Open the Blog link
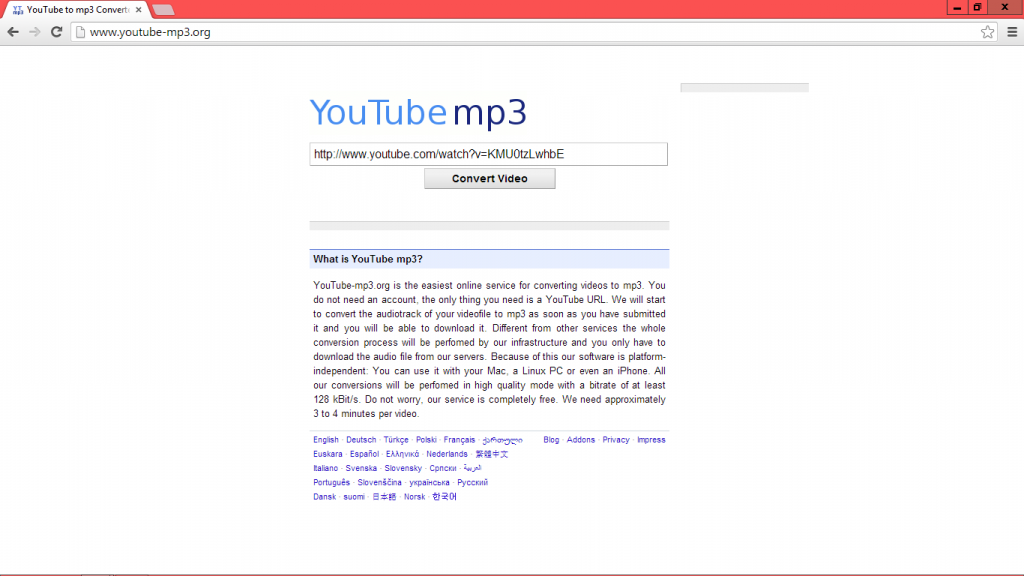Viewport: 1024px width, 576px height. (x=551, y=440)
